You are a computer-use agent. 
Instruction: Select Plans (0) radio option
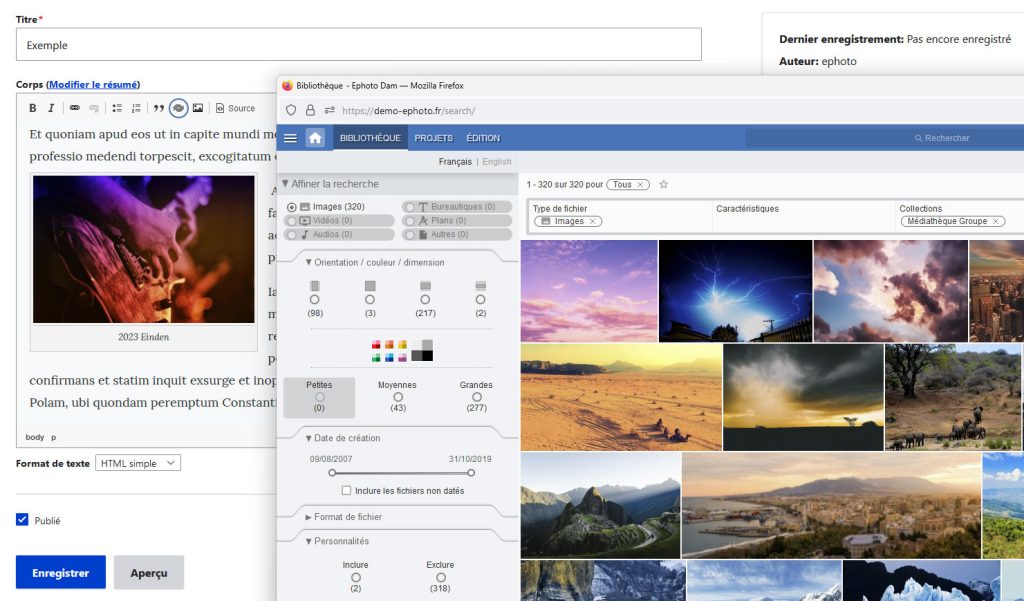[x=410, y=221]
